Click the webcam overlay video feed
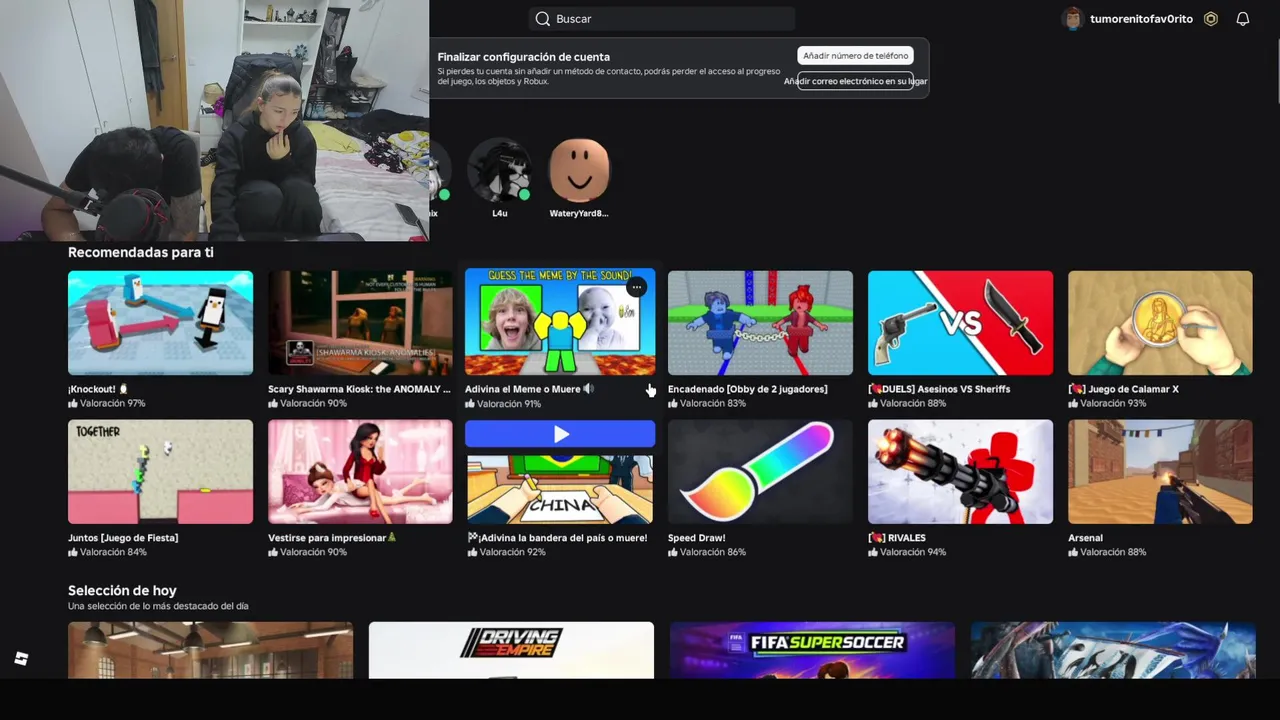Image resolution: width=1280 pixels, height=720 pixels. click(x=215, y=120)
